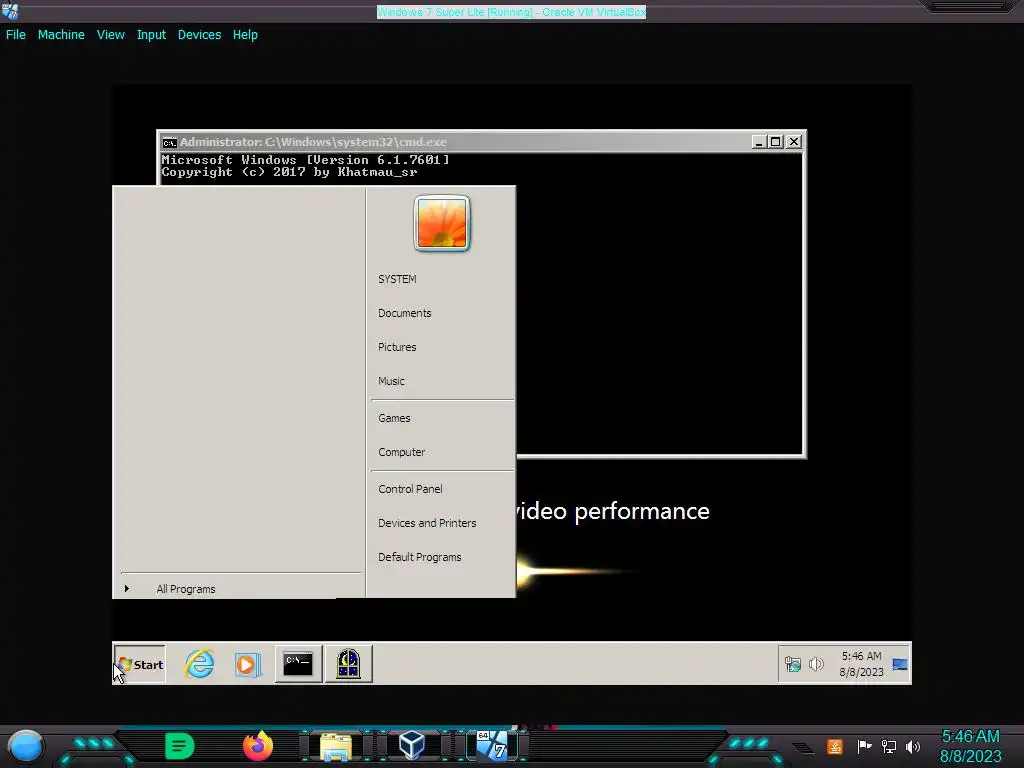Open Computer from Start menu
This screenshot has width=1024, height=768.
point(401,452)
